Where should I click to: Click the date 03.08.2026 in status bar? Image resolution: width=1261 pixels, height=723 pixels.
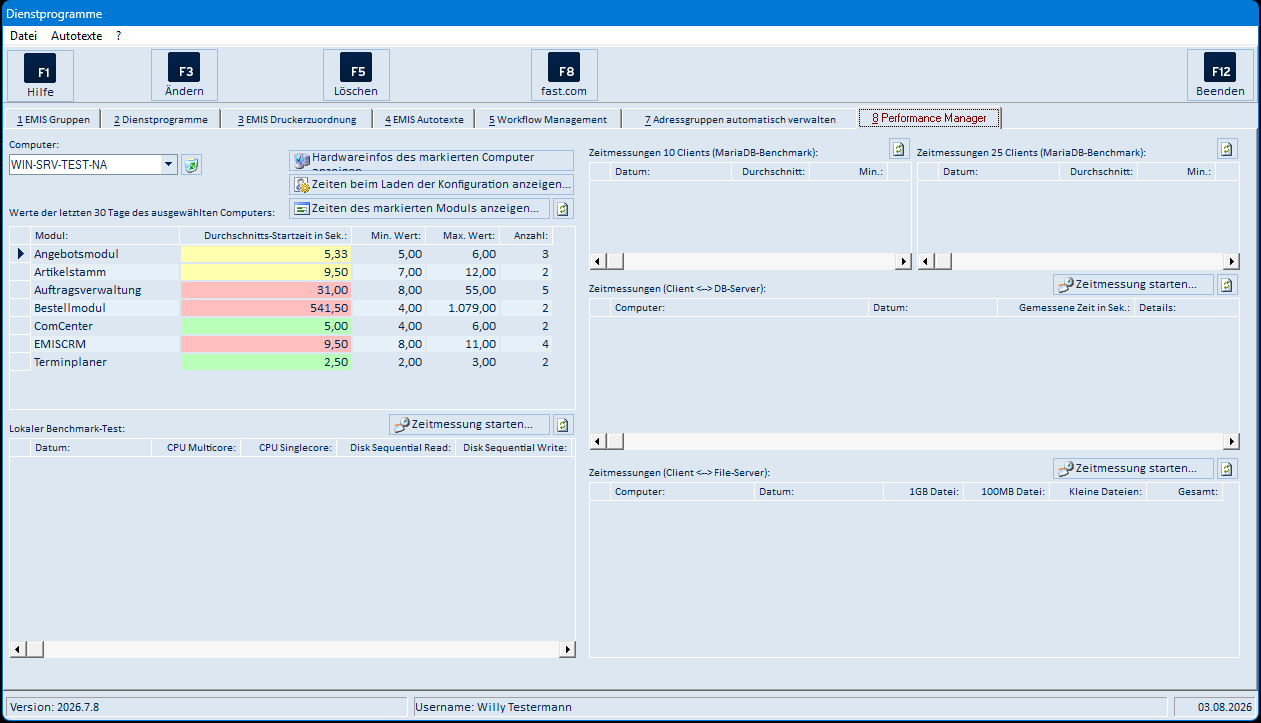pos(1213,707)
